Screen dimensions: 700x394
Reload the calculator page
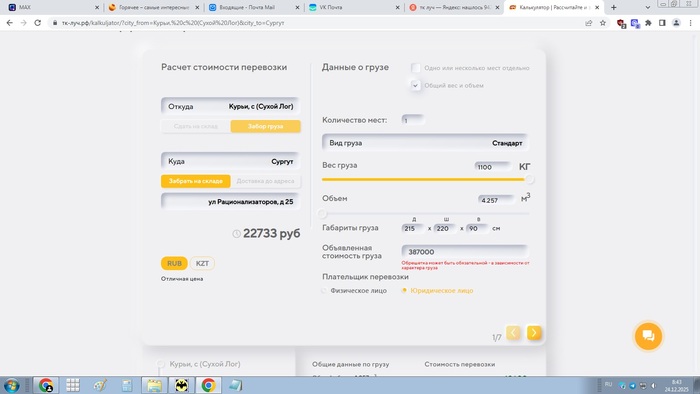38,23
